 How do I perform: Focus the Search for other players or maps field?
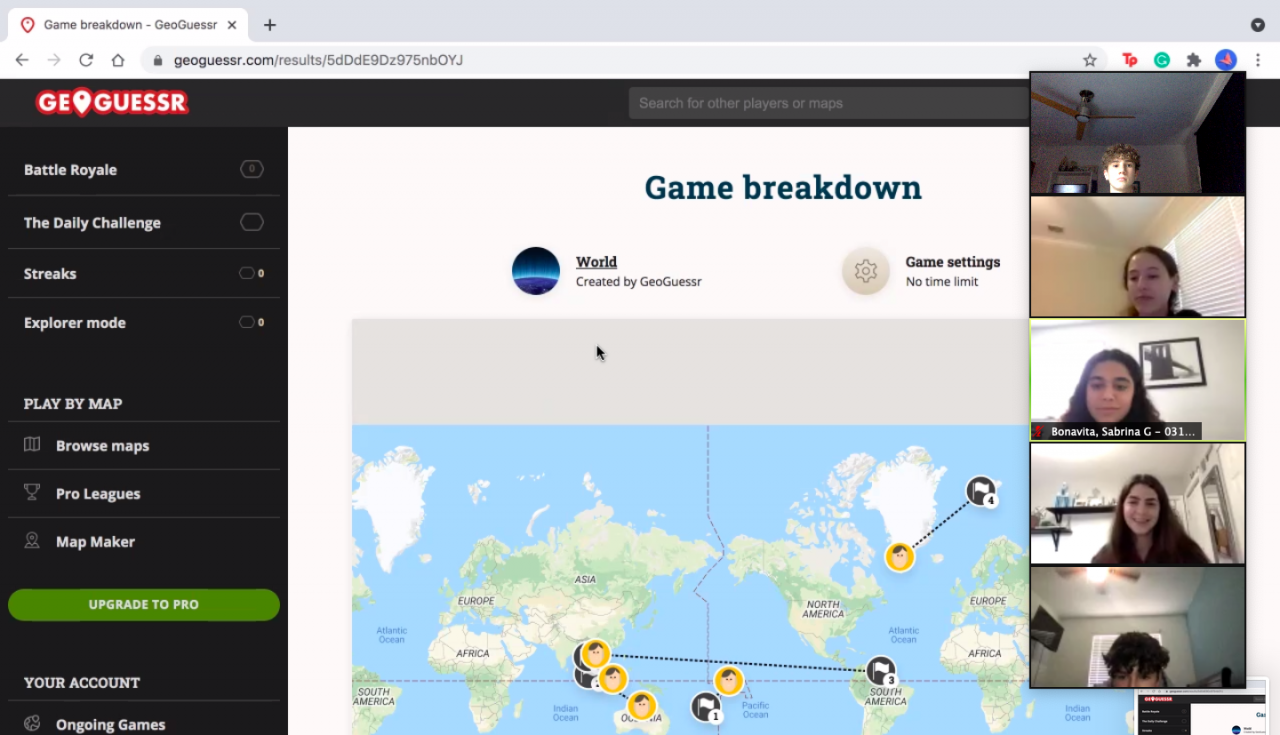coord(828,103)
